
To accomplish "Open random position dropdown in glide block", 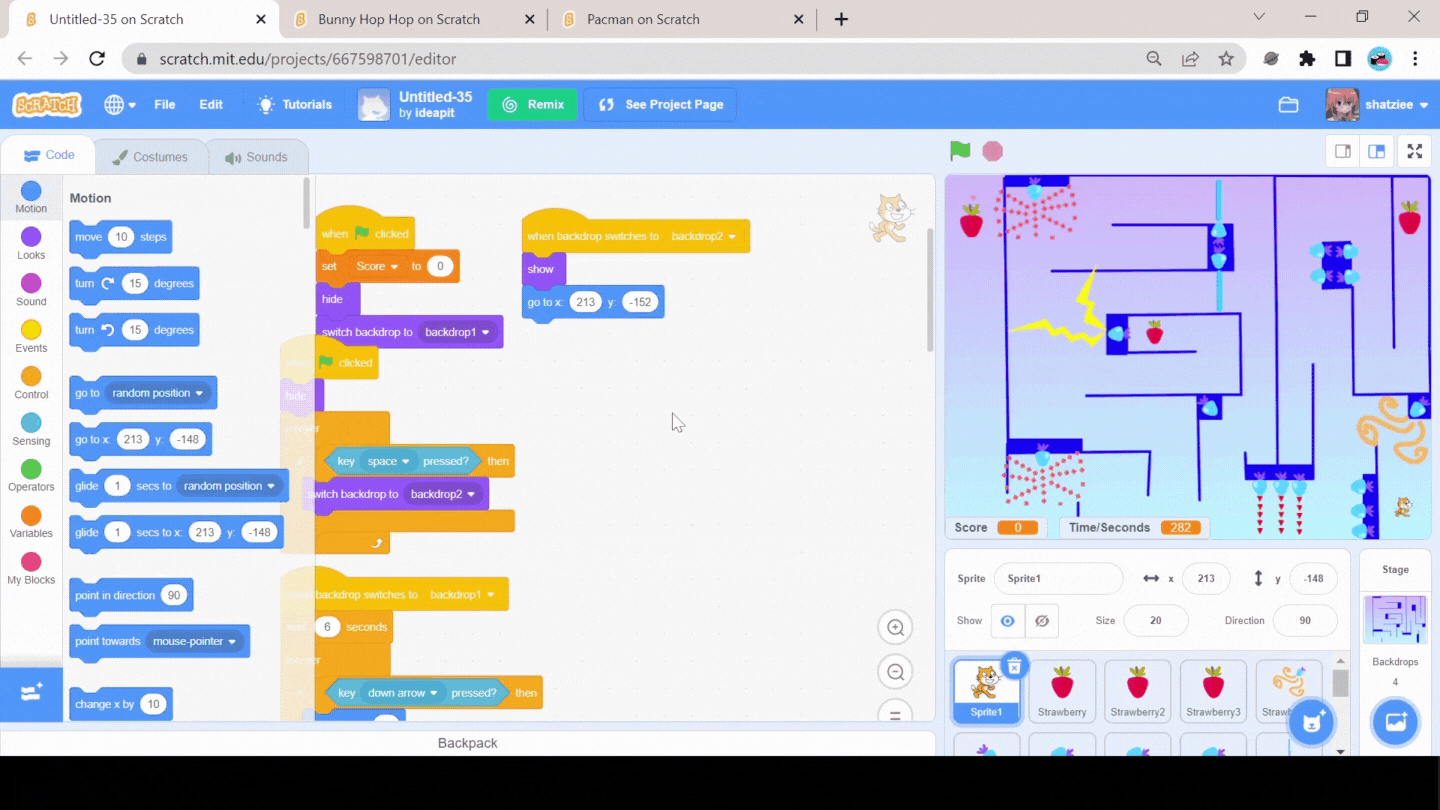I will point(229,486).
